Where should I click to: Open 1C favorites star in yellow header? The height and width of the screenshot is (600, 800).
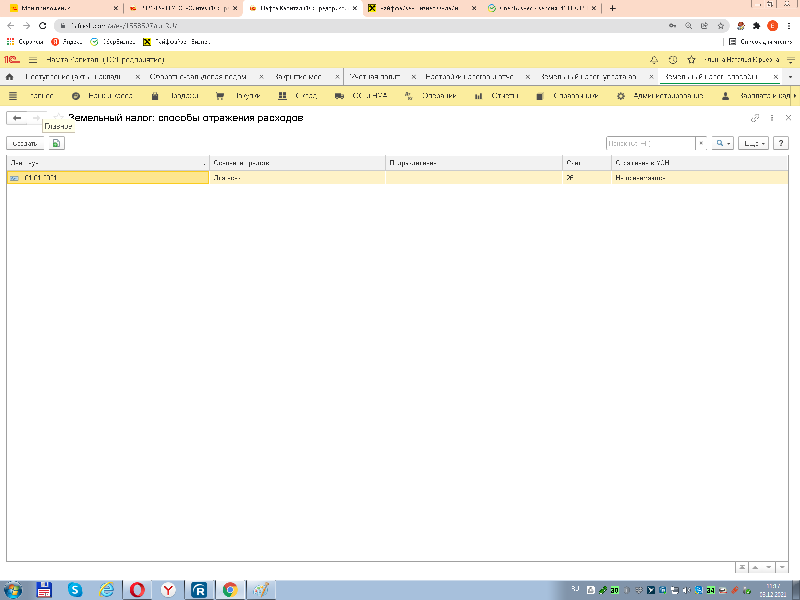click(691, 60)
